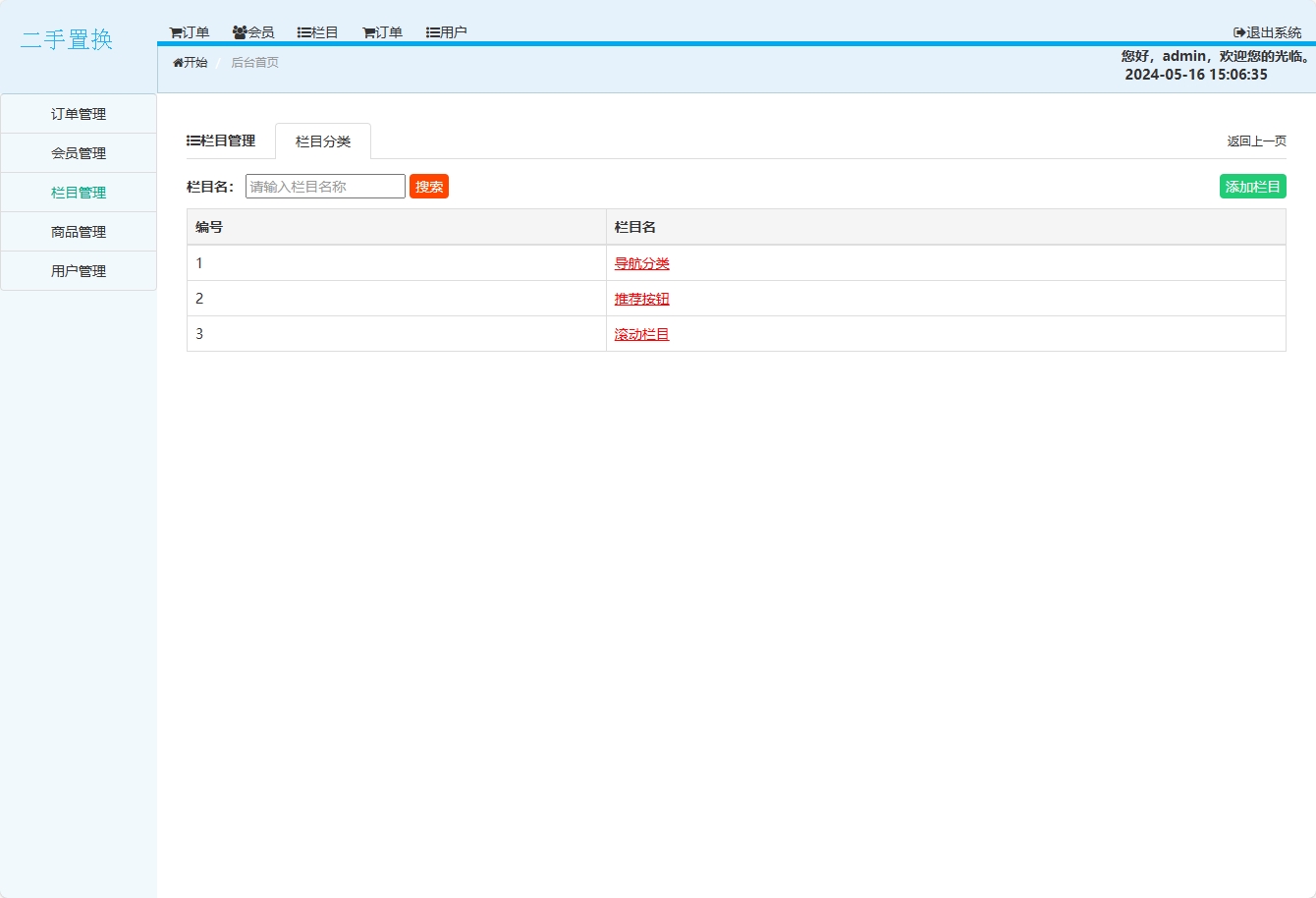Click the 返回上一页 link
Viewport: 1316px width, 898px height.
tap(1256, 141)
